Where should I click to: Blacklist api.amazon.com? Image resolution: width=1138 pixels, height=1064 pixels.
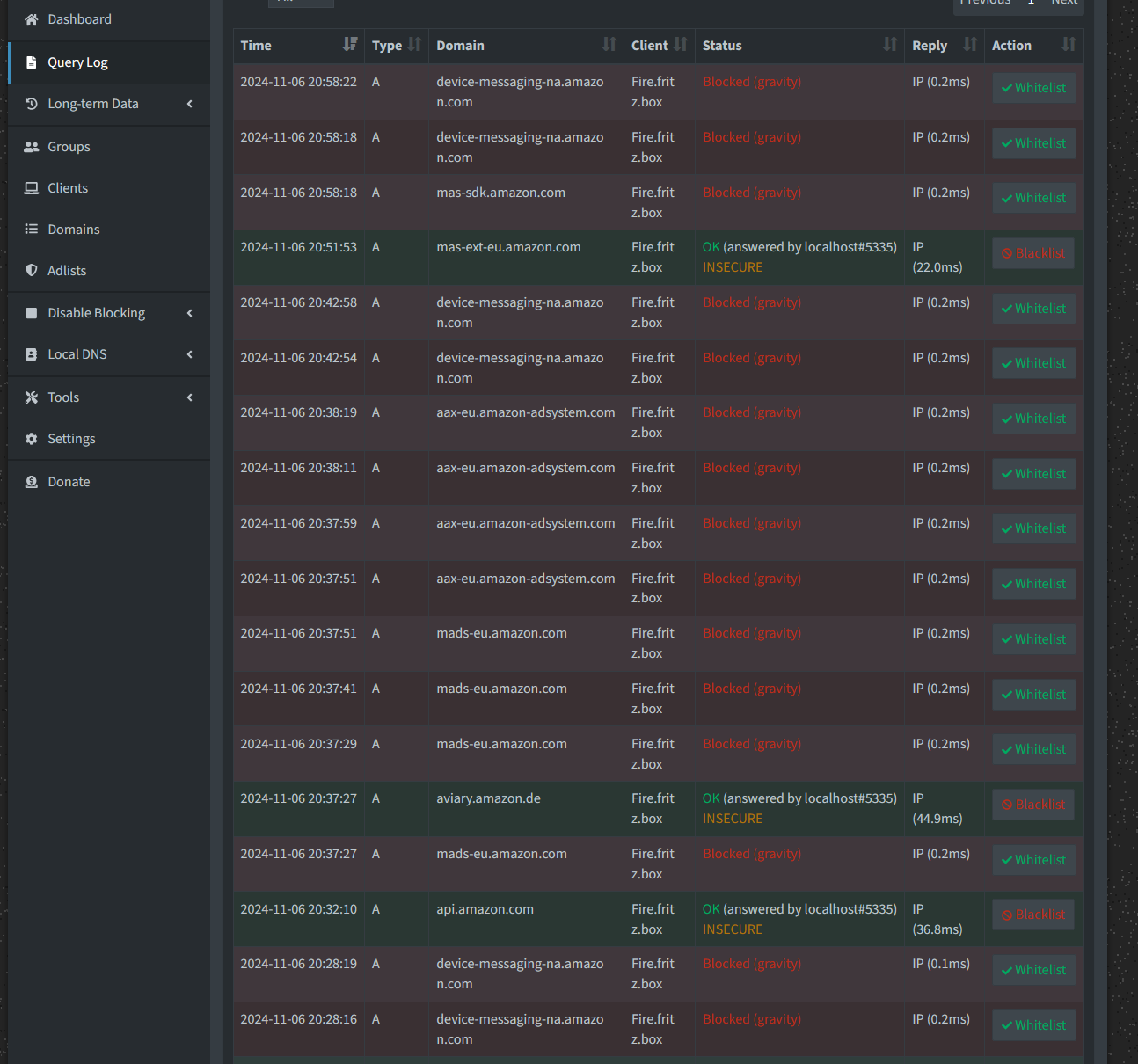(x=1033, y=915)
